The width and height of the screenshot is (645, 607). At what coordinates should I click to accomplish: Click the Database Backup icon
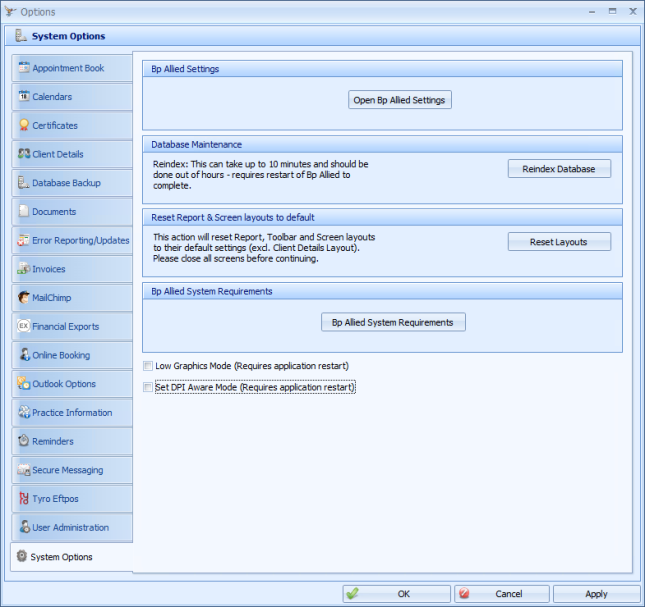[x=23, y=183]
